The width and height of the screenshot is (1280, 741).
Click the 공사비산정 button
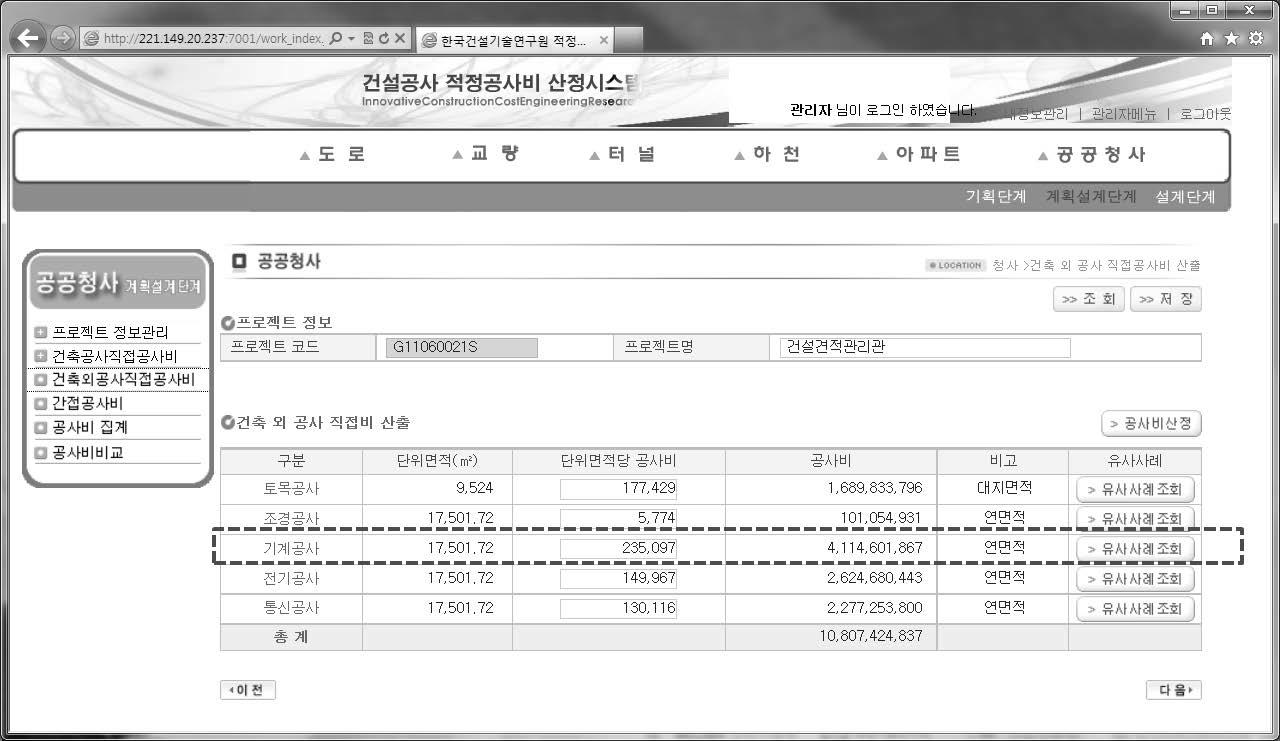pyautogui.click(x=1151, y=423)
